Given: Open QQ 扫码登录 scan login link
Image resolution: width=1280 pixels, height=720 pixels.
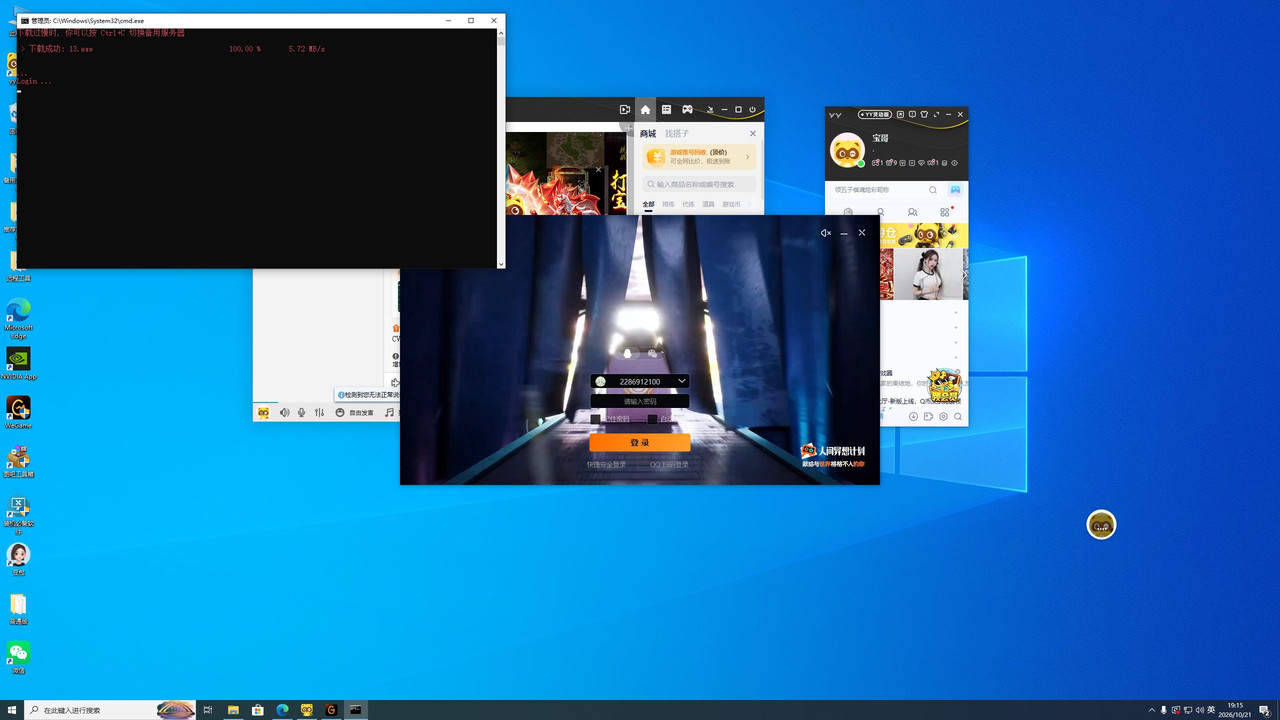Looking at the screenshot, I should (669, 464).
